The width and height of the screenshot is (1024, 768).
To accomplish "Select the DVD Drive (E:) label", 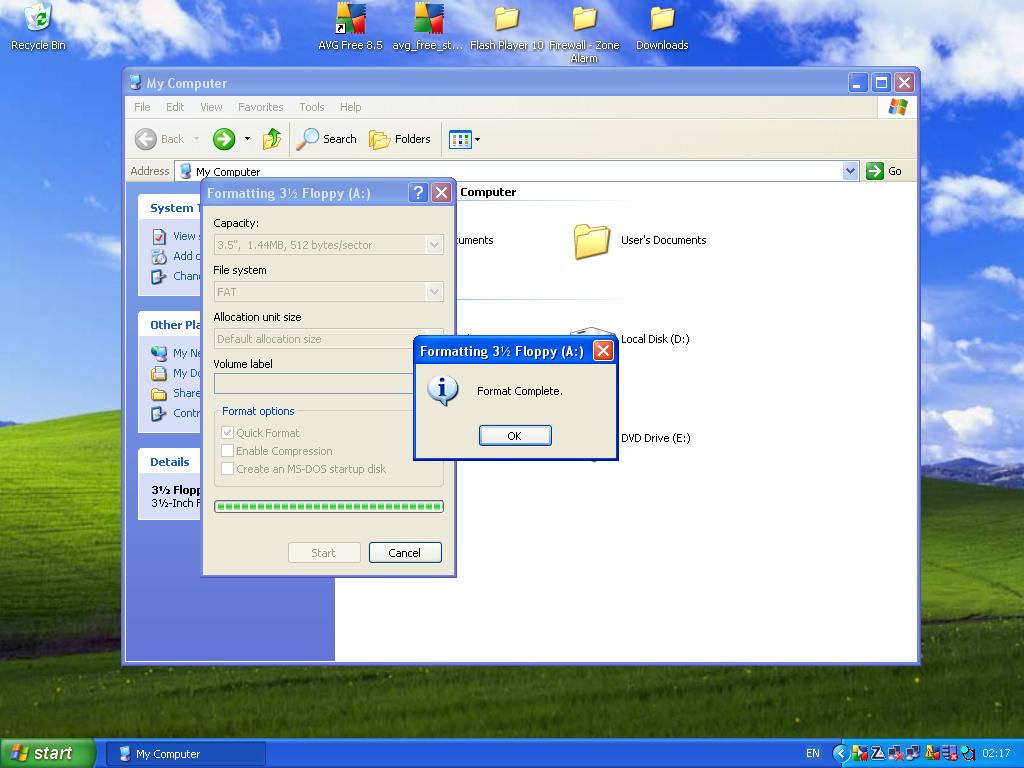I will [655, 438].
